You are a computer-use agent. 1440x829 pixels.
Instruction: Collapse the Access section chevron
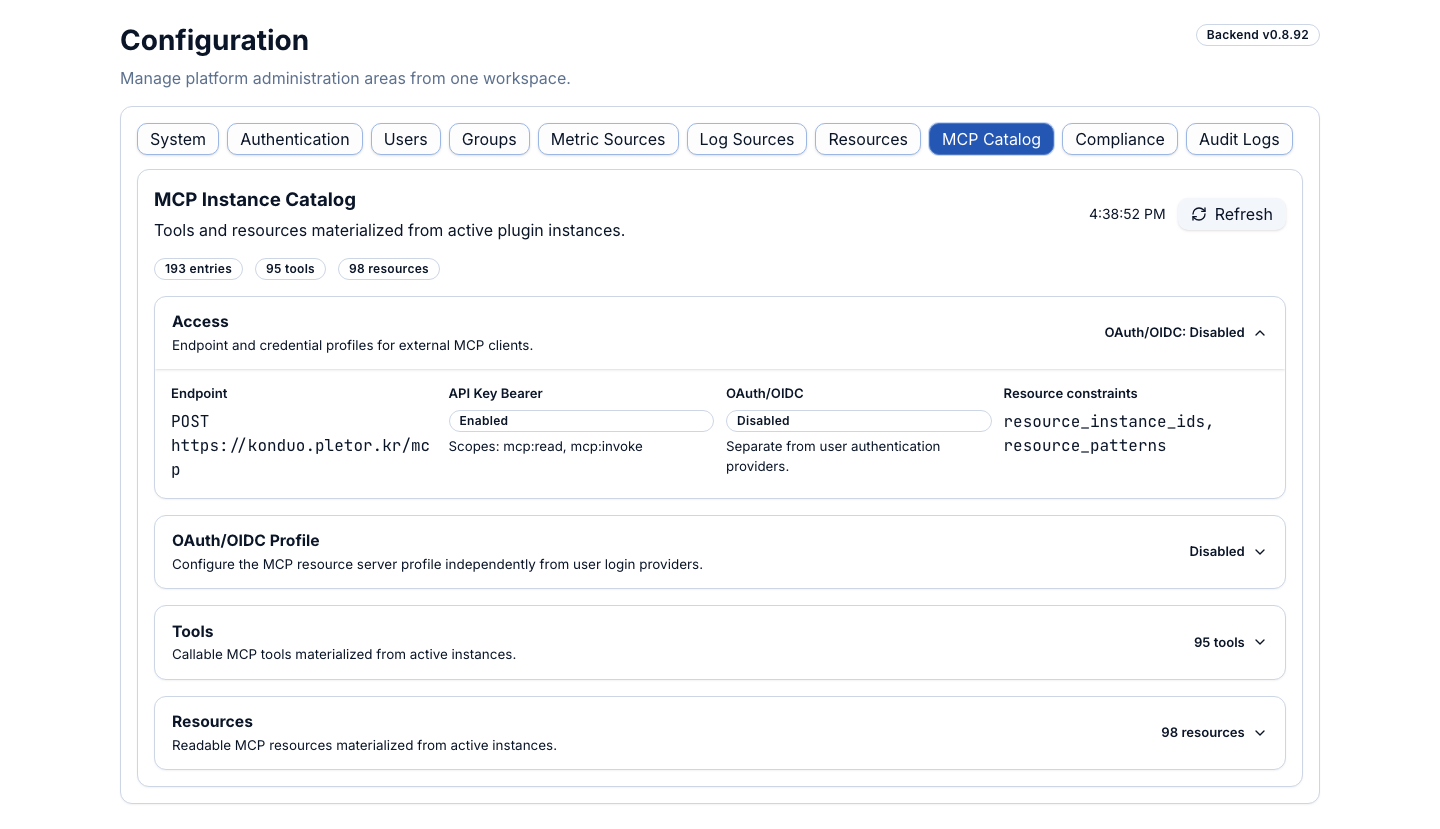pyautogui.click(x=1260, y=333)
